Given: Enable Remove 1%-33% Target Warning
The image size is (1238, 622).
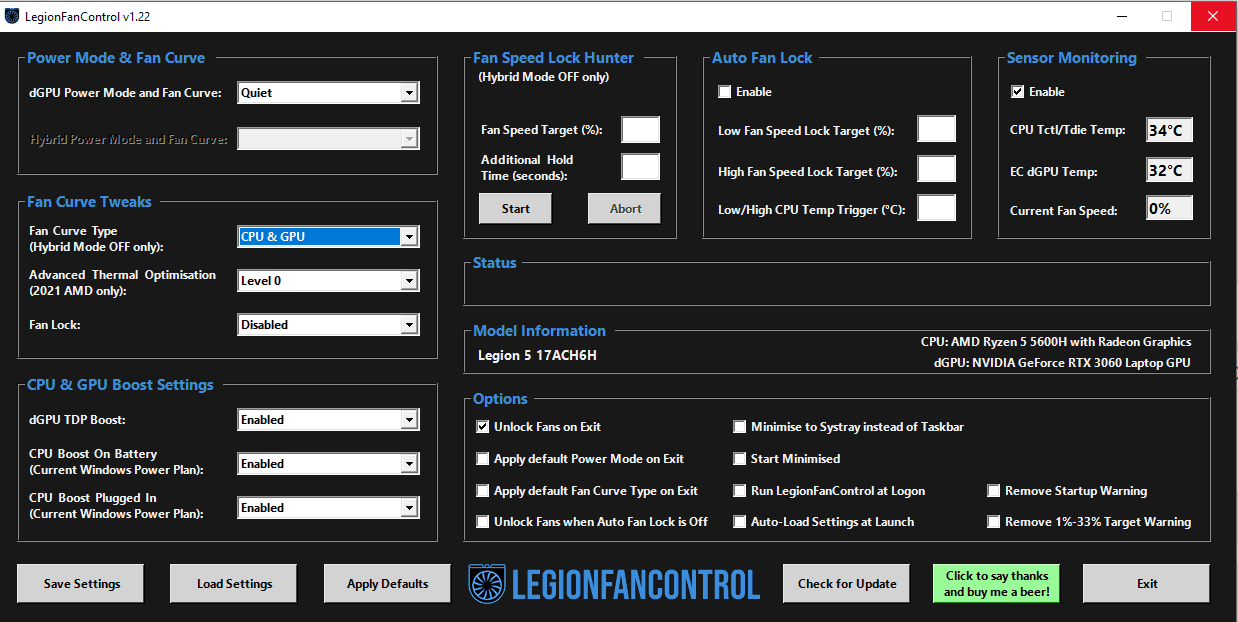Looking at the screenshot, I should click(x=994, y=522).
